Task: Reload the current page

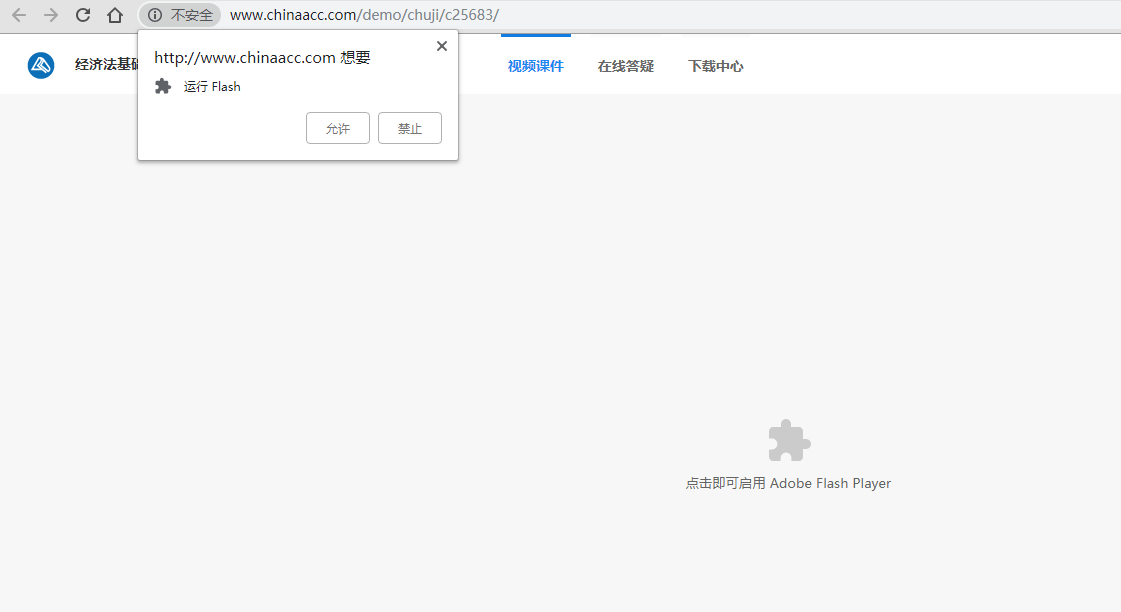Action: pyautogui.click(x=83, y=15)
